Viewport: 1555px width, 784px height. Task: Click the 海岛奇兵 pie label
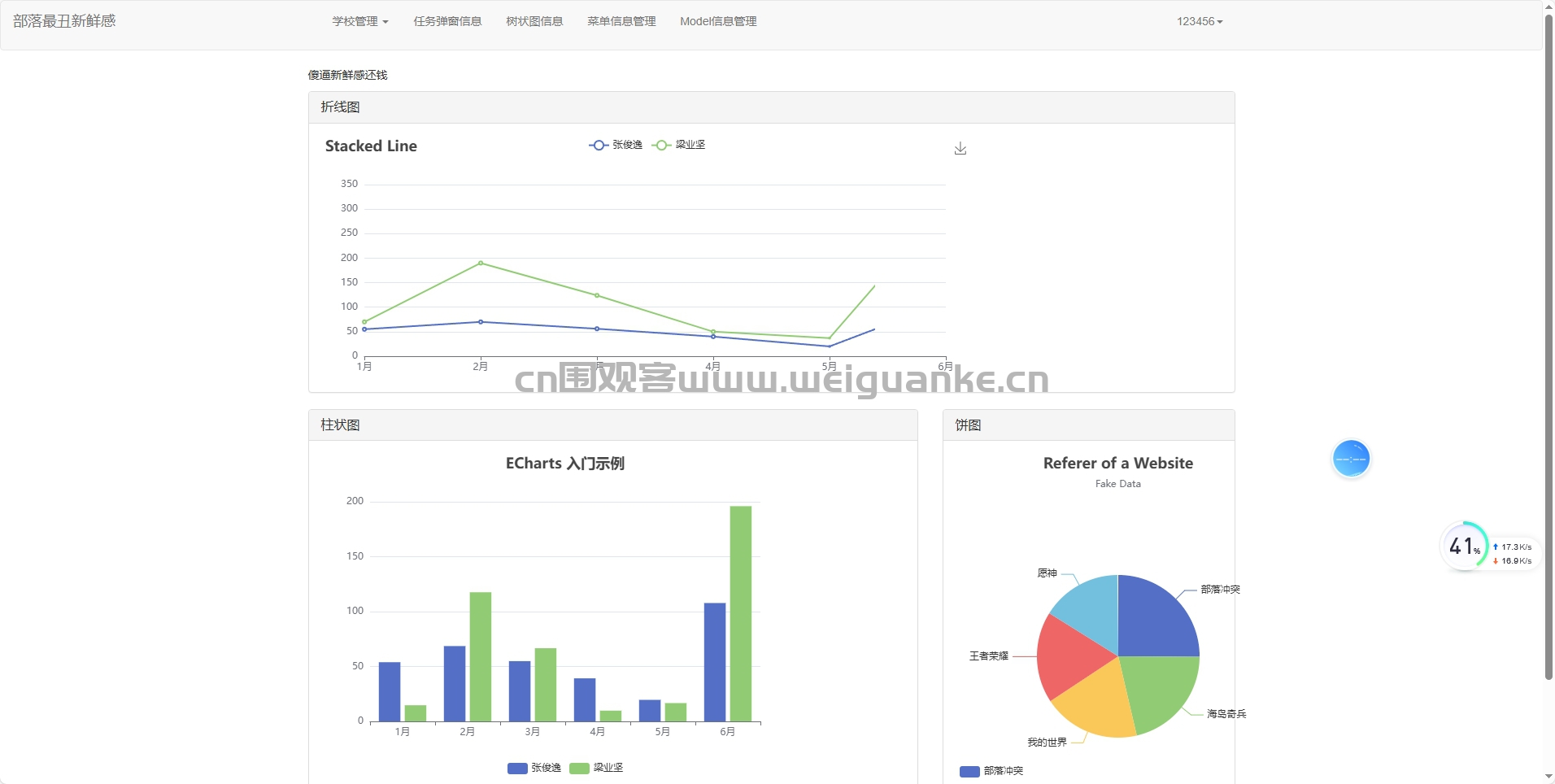click(x=1226, y=714)
